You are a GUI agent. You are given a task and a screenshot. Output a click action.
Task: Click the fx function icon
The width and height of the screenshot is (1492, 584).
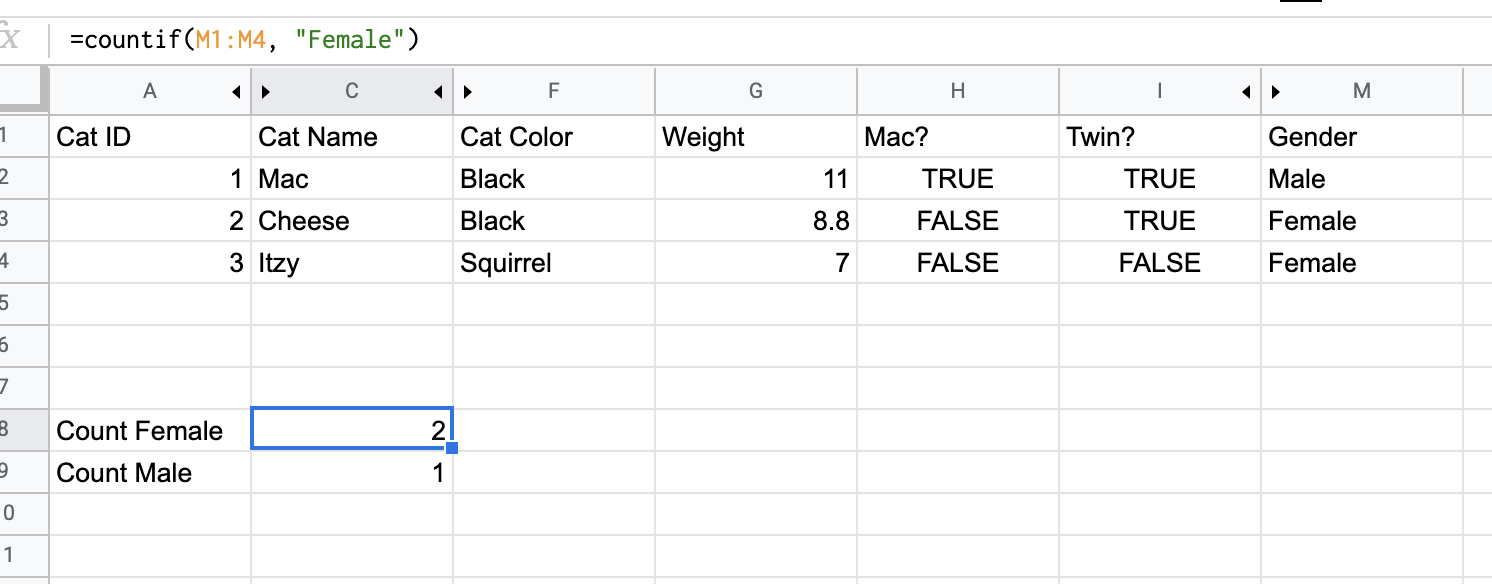[x=9, y=40]
